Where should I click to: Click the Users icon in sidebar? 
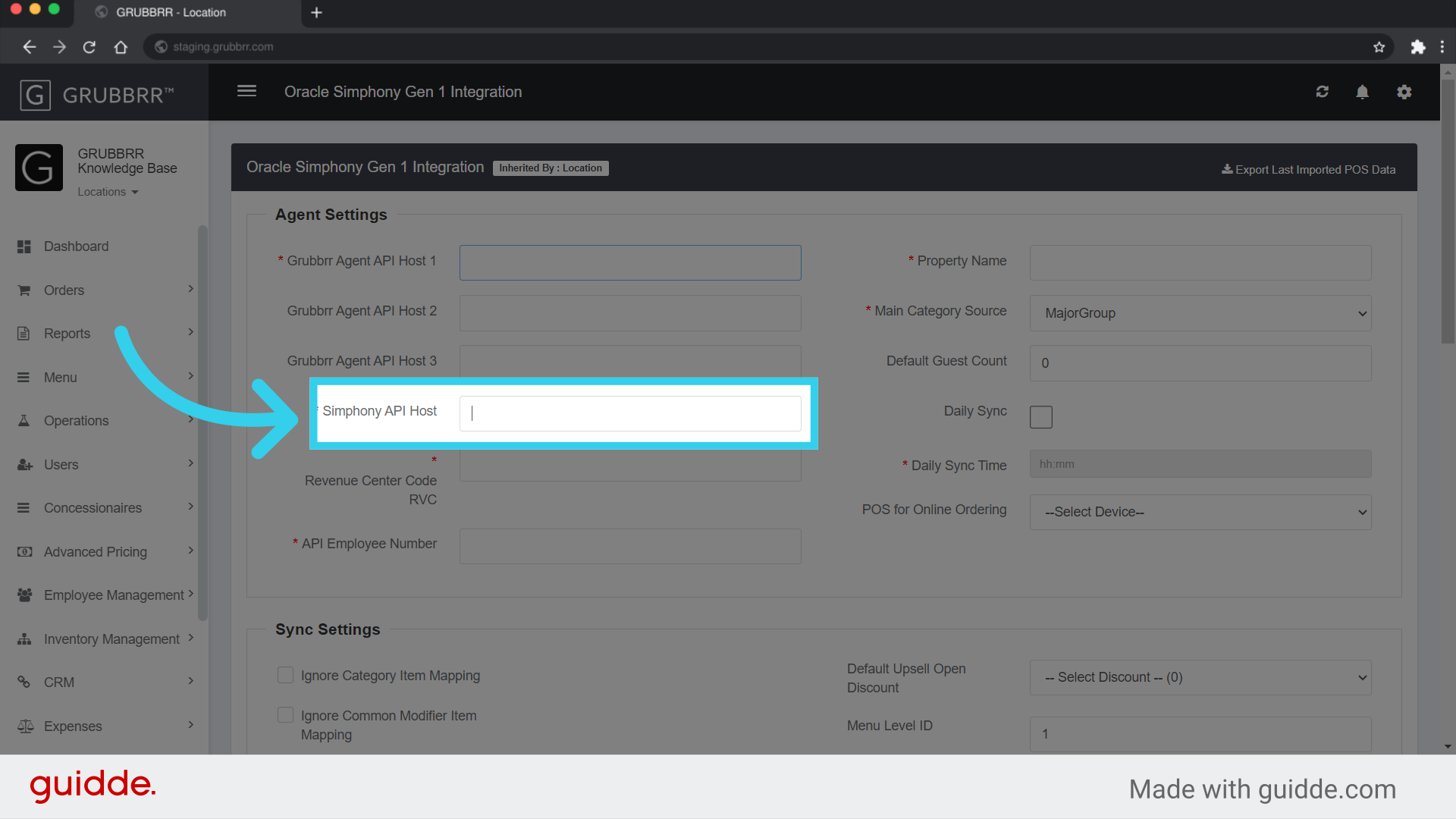click(24, 465)
